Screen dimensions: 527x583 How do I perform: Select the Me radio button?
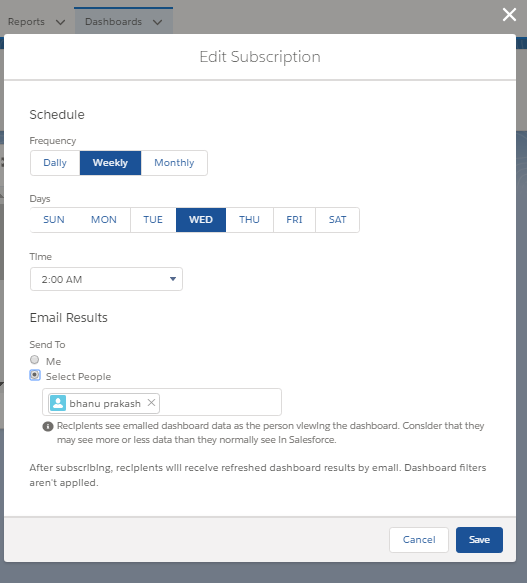click(35, 360)
